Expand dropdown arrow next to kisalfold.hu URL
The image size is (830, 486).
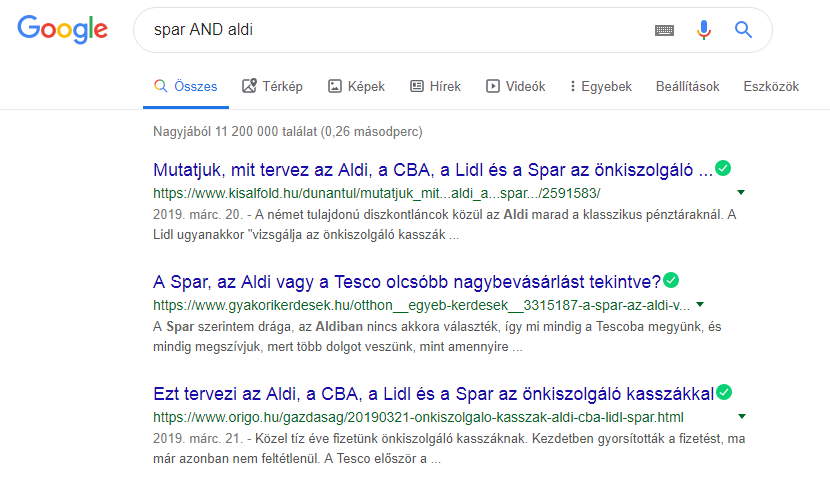coord(741,192)
